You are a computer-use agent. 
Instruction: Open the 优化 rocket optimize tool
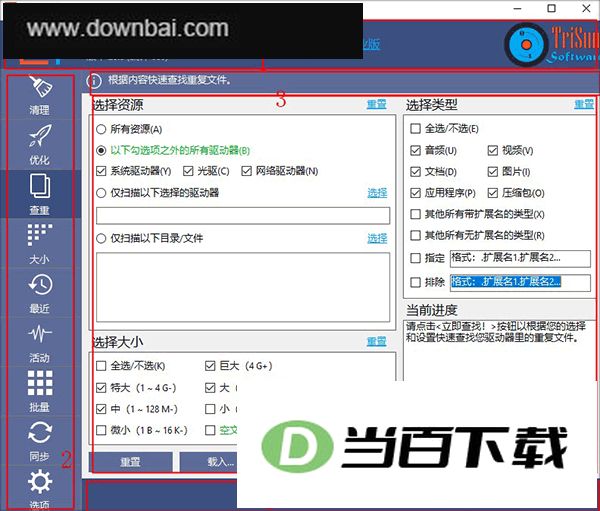point(40,144)
